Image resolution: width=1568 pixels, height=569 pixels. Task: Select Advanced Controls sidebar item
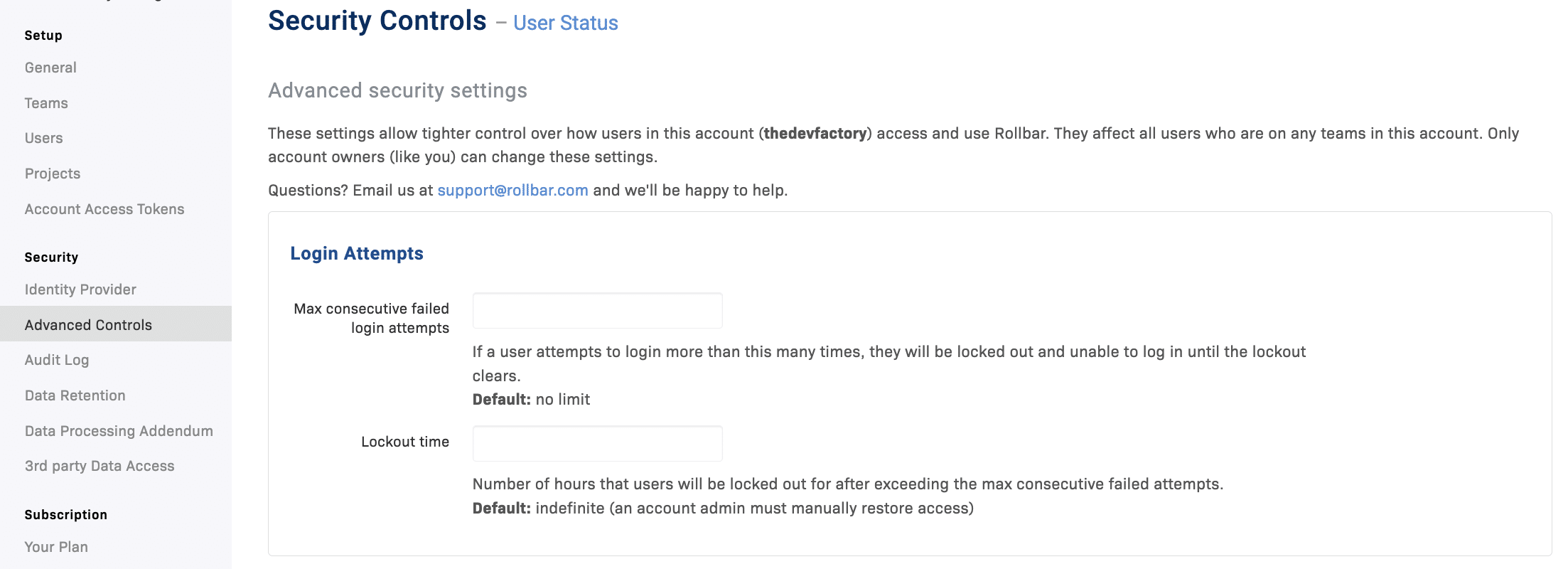[88, 325]
